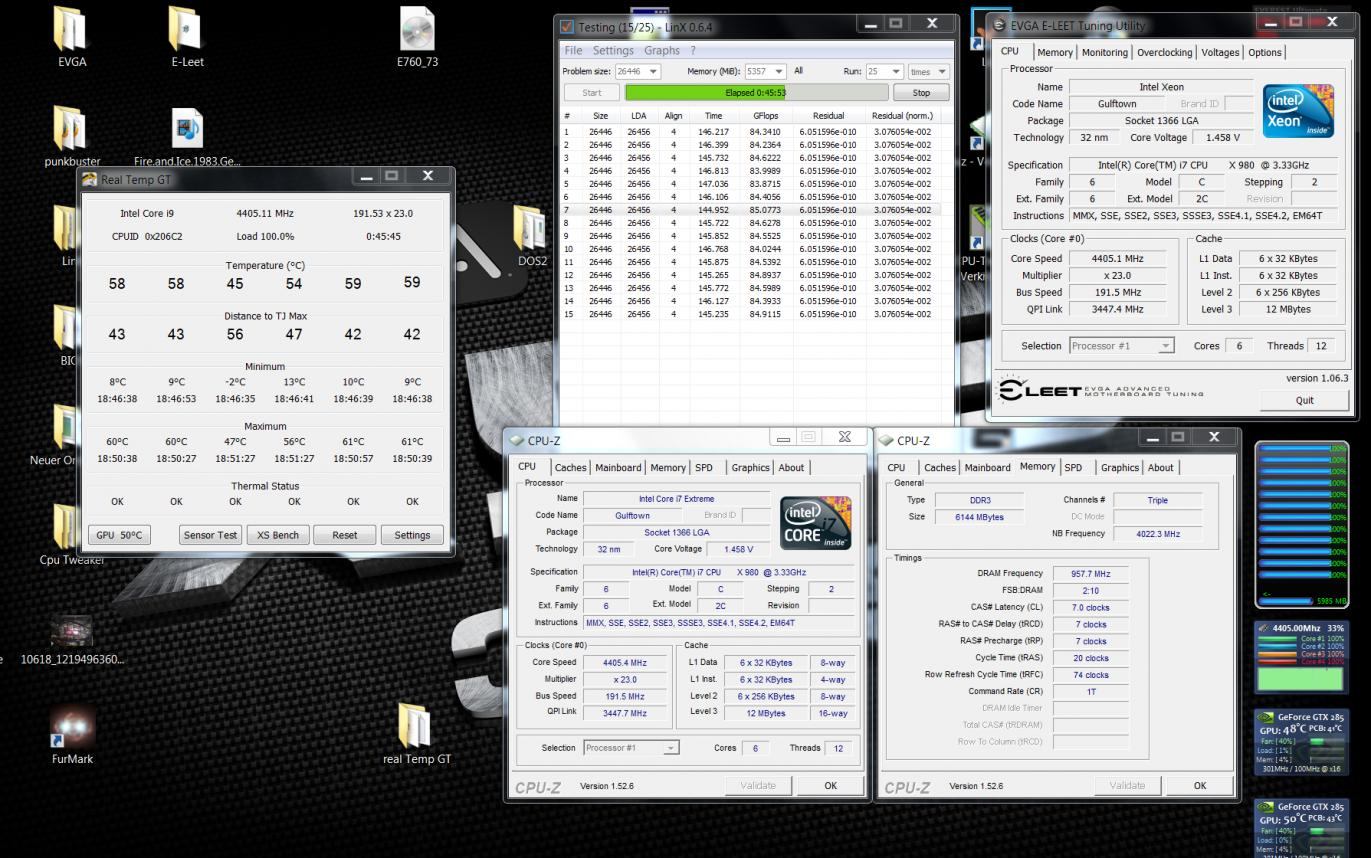
Task: Expand the Problem size dropdown in LinX
Action: [653, 72]
